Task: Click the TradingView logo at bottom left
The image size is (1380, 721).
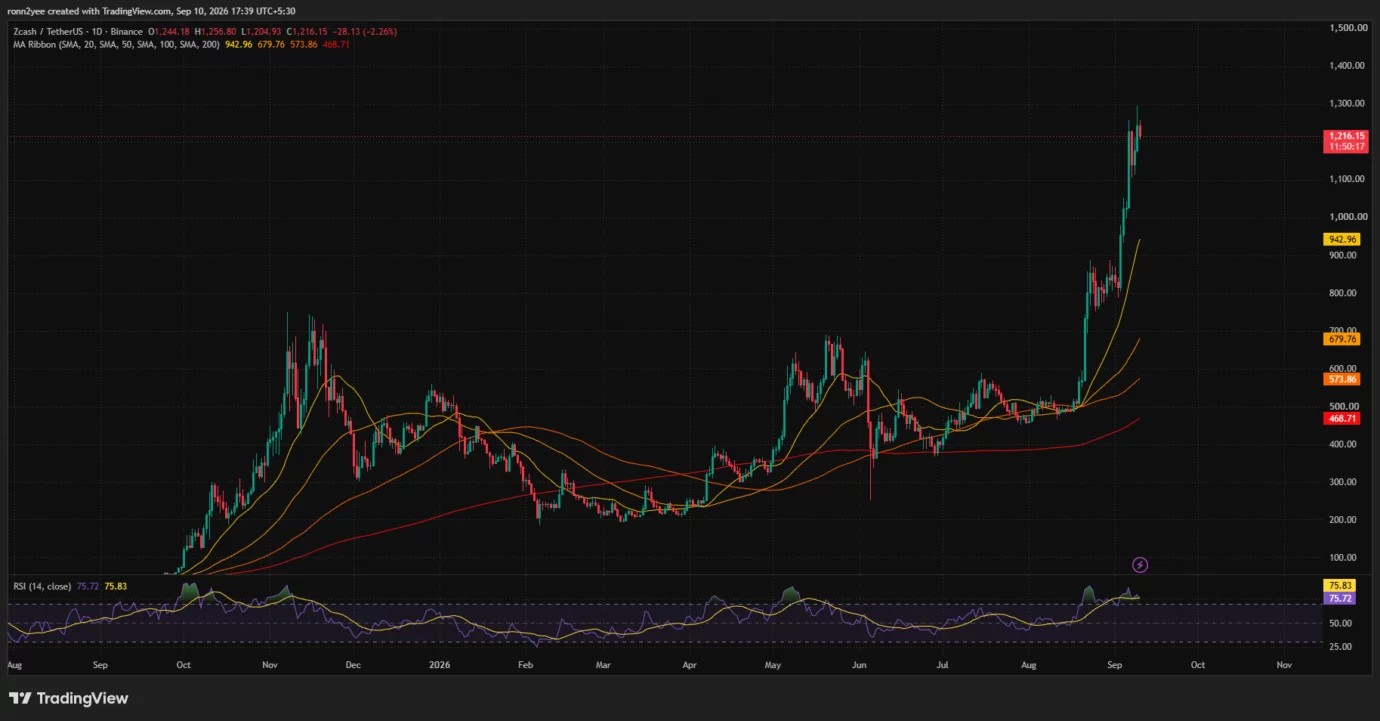Action: coord(69,699)
